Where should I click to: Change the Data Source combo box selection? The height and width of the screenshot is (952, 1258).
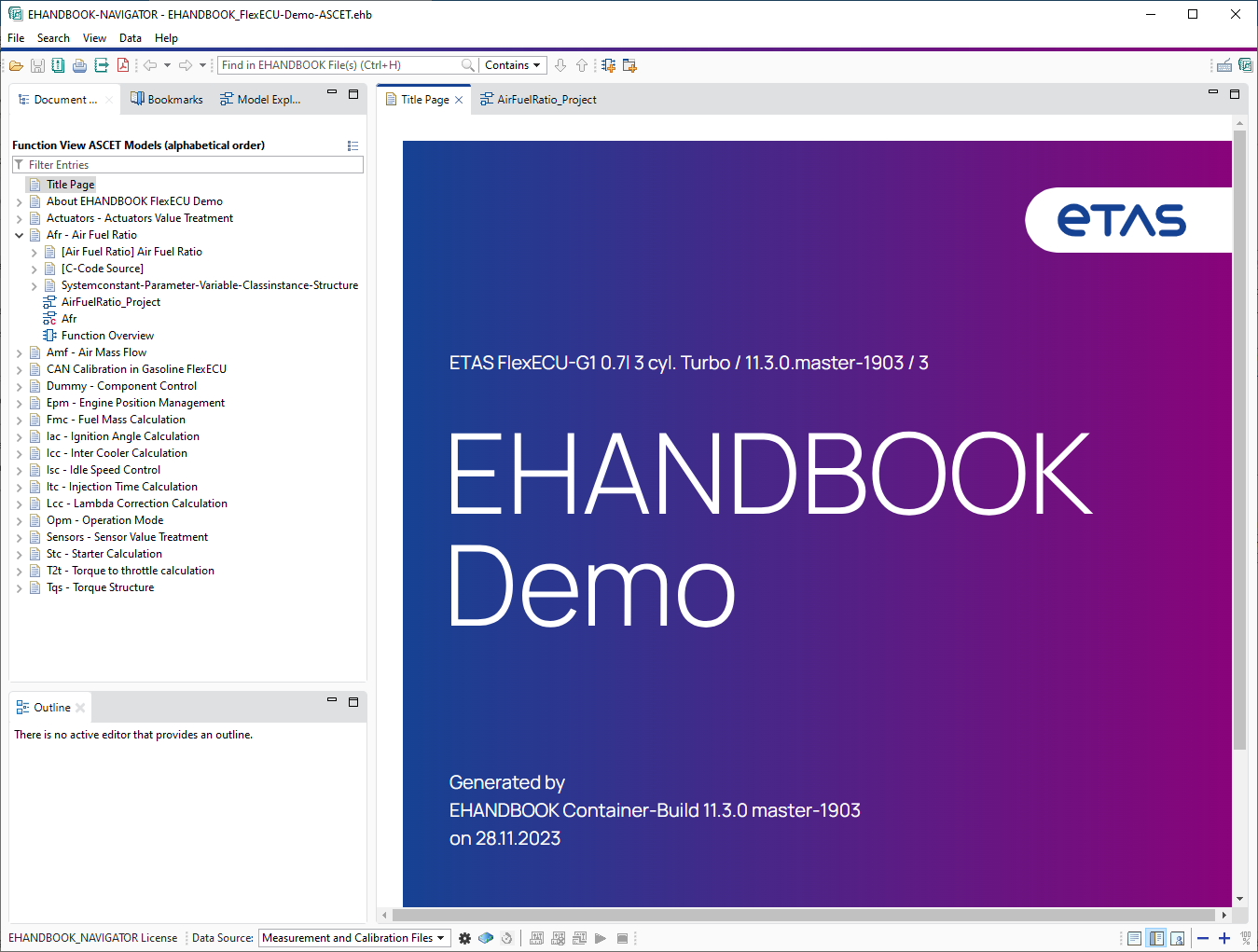click(x=354, y=937)
